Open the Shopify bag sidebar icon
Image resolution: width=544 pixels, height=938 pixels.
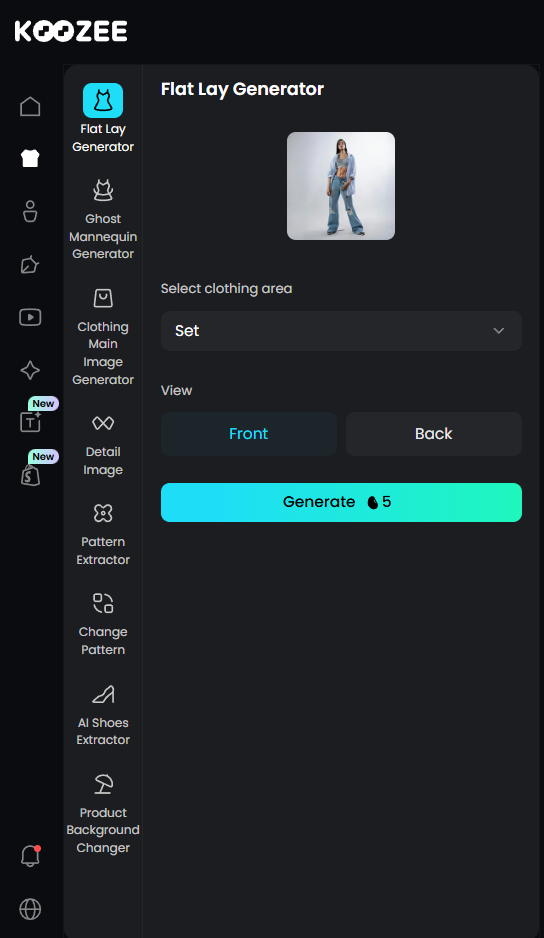(x=30, y=476)
